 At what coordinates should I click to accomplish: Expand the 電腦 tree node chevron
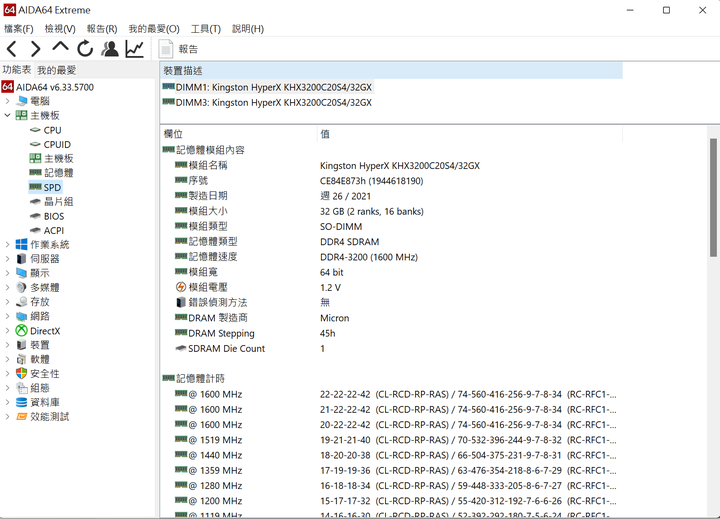pyautogui.click(x=7, y=101)
